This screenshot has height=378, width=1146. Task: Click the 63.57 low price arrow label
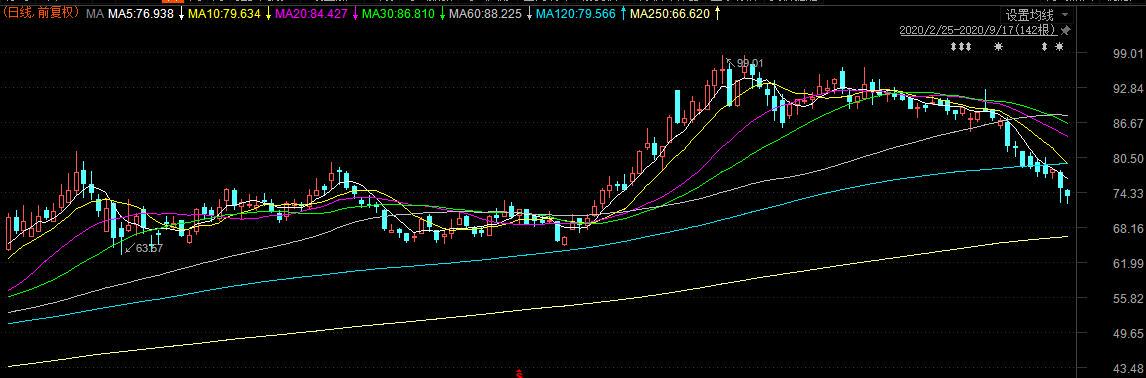[x=143, y=248]
